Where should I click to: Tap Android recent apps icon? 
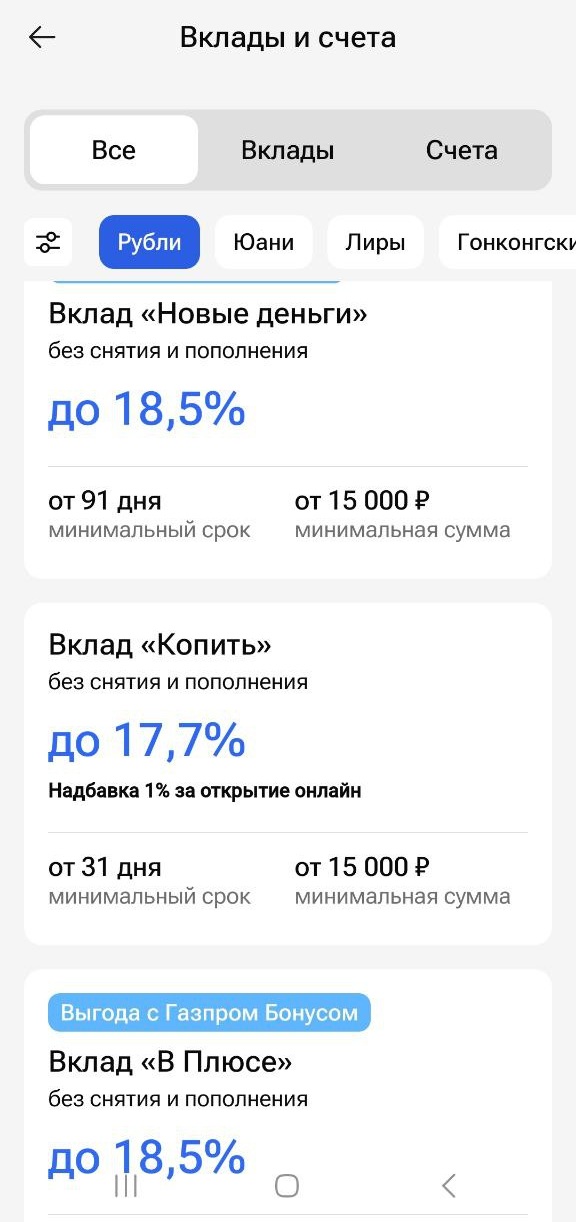click(126, 1186)
